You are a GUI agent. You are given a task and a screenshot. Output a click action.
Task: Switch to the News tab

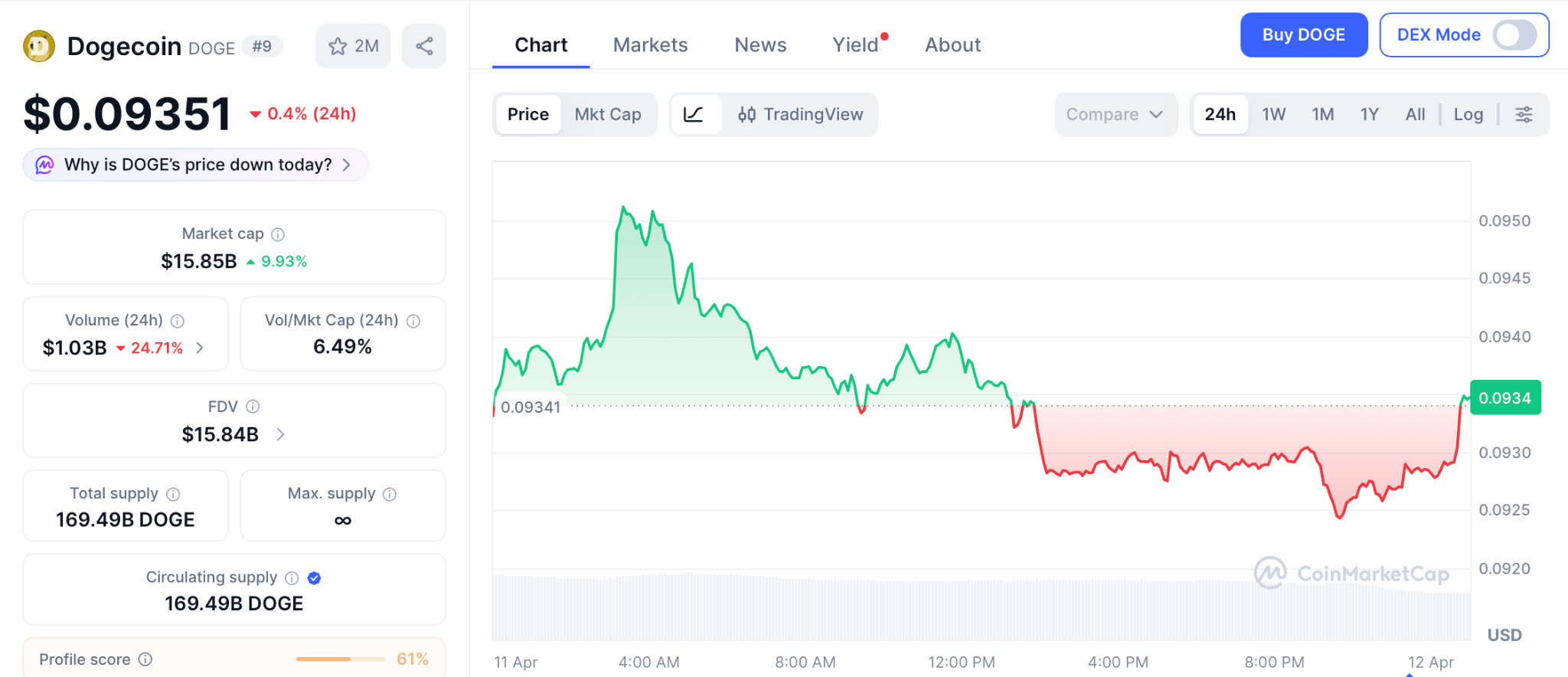pyautogui.click(x=760, y=45)
